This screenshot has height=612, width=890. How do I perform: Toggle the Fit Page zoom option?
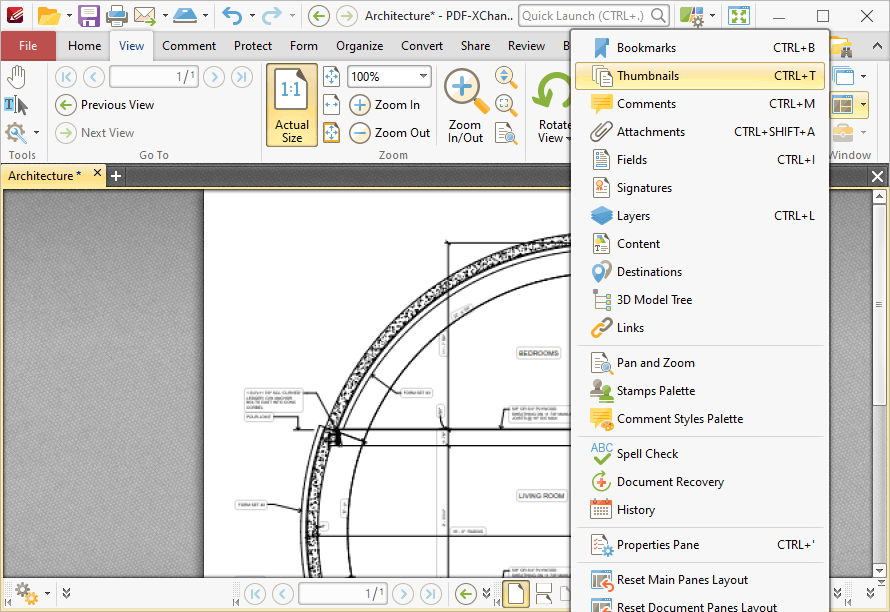(x=331, y=76)
